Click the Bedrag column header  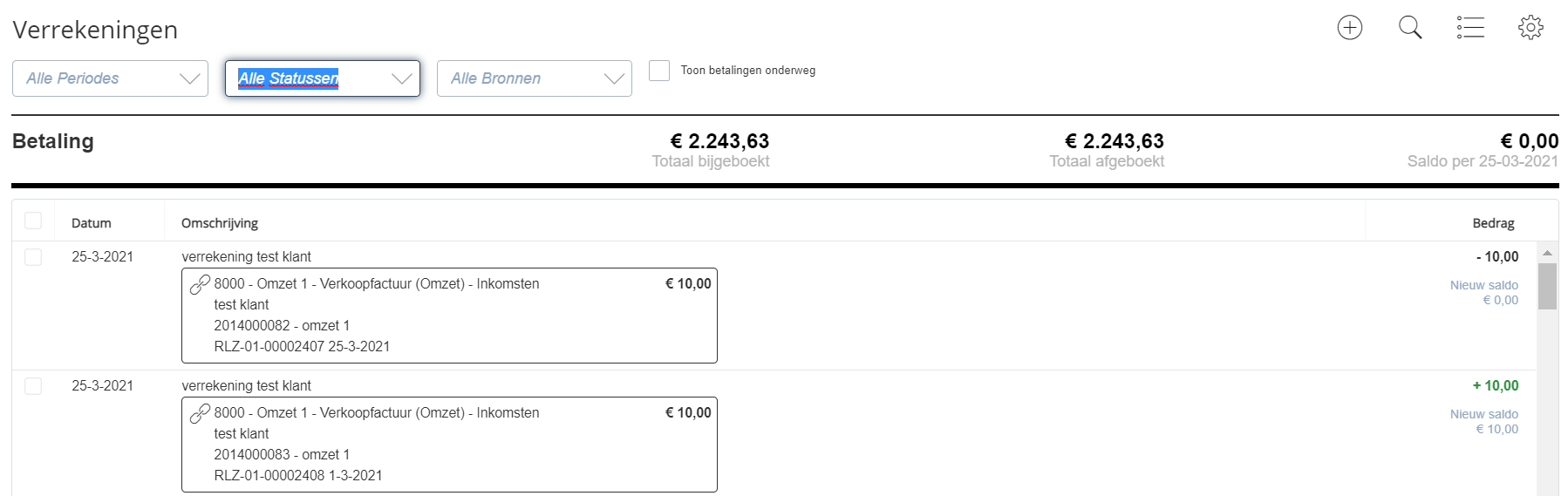click(x=1493, y=223)
